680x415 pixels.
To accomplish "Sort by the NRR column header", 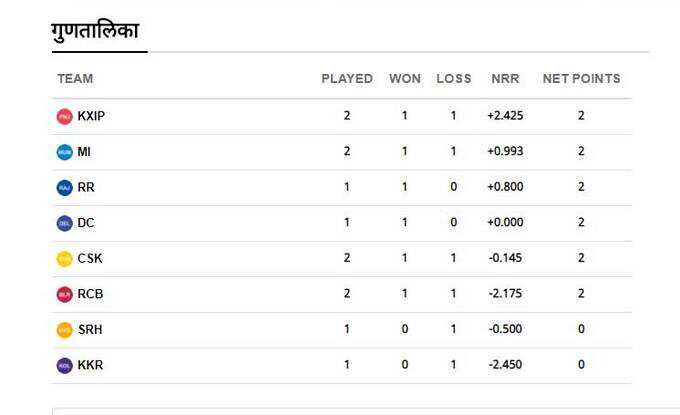I will tap(505, 78).
